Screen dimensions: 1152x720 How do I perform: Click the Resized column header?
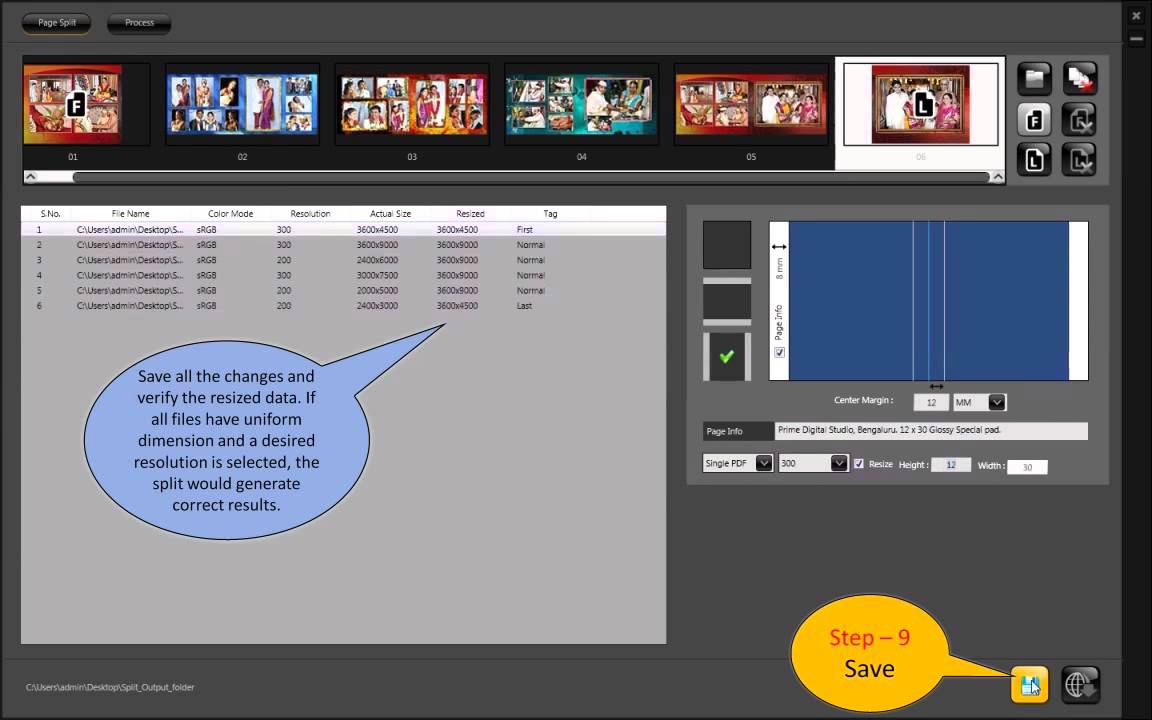coord(470,214)
